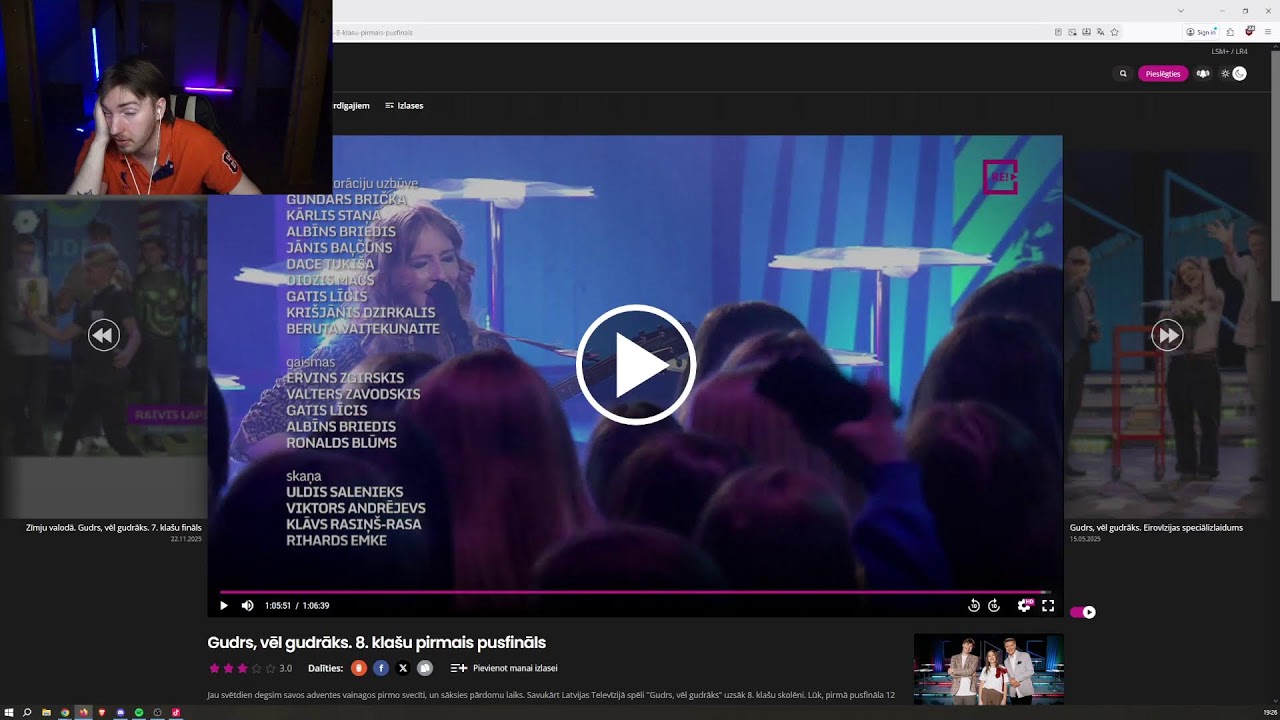The width and height of the screenshot is (1280, 720).
Task: Enter fullscreen mode in the player
Action: pyautogui.click(x=1048, y=605)
